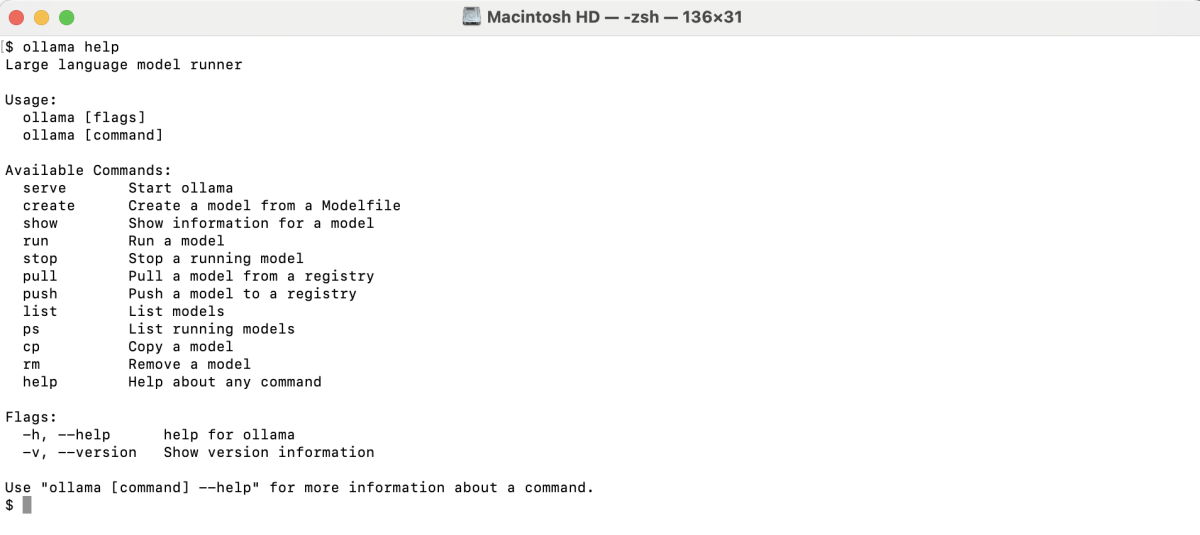Click the "run" command entry

(36, 241)
